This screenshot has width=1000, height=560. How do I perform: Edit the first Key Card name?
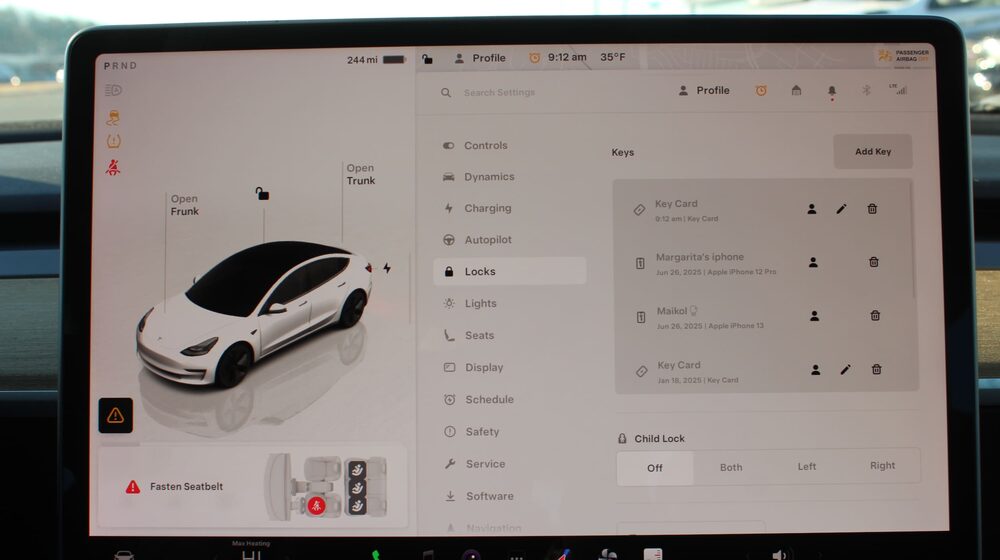[841, 209]
